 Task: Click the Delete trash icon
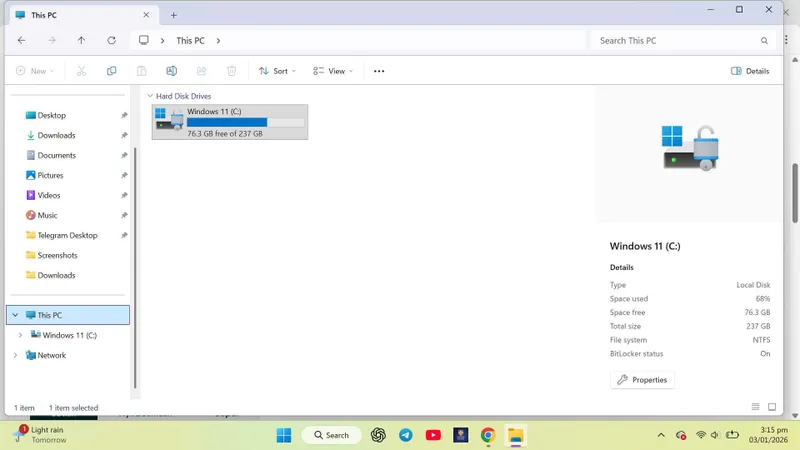[x=232, y=71]
